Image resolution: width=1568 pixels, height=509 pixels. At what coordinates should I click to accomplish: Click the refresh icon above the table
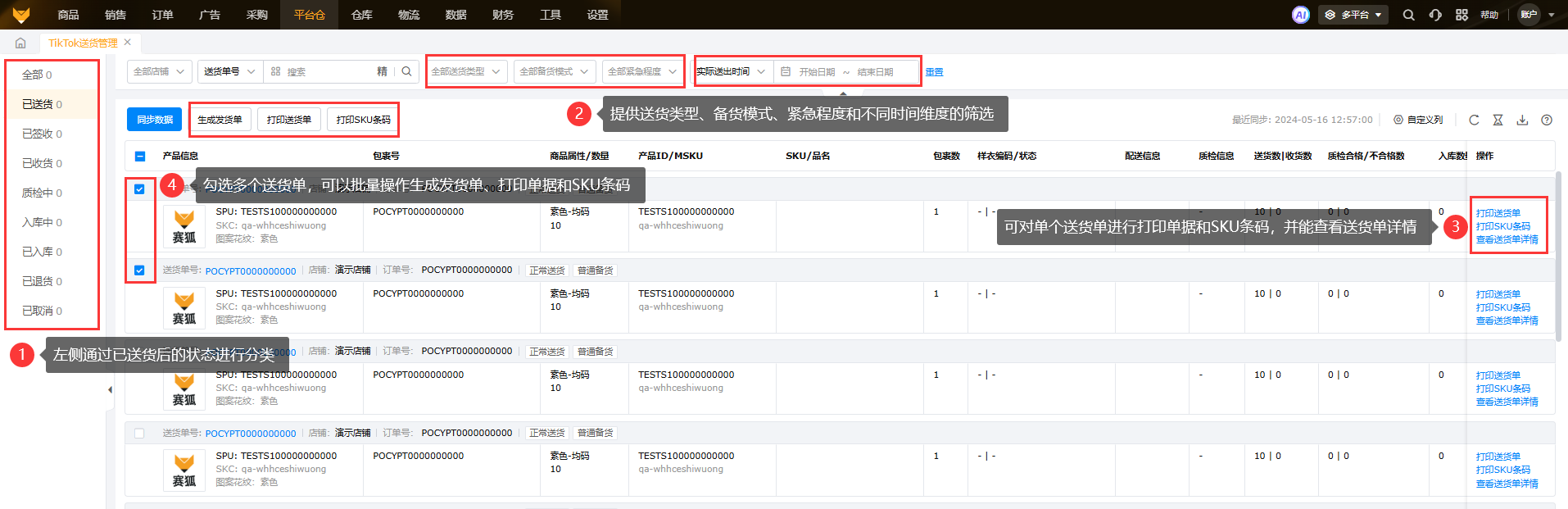1474,120
